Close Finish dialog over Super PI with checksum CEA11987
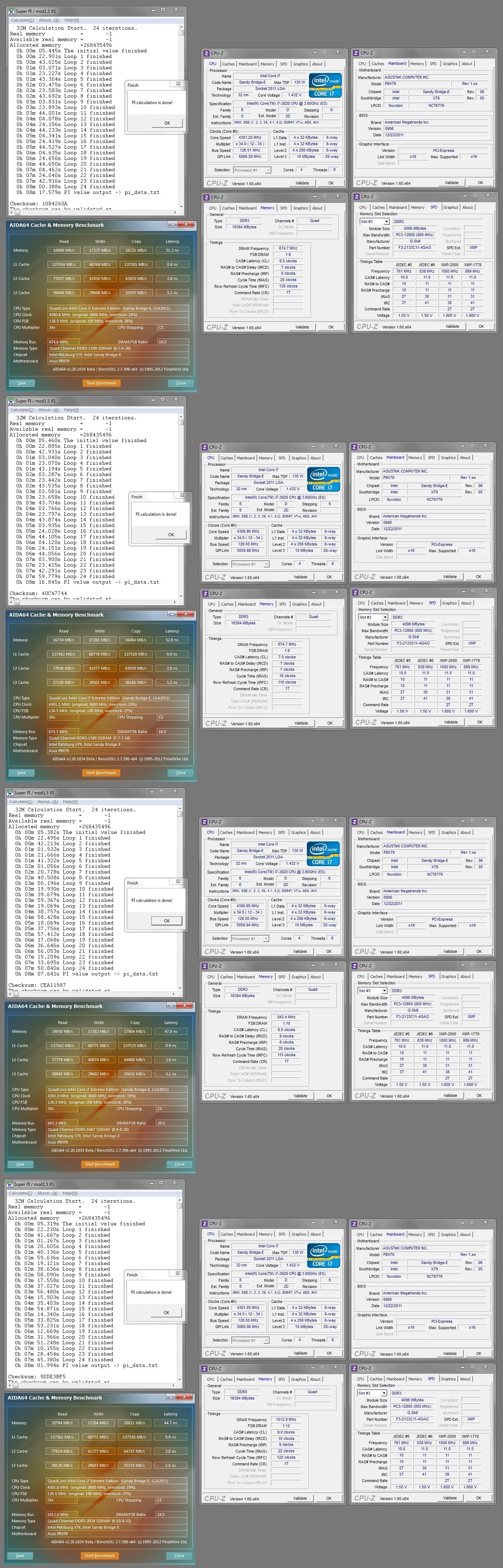This screenshot has height=1568, width=503. pyautogui.click(x=178, y=881)
